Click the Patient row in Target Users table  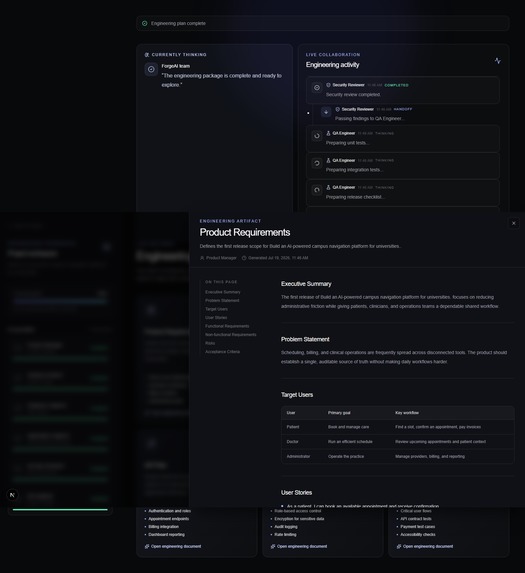pos(397,427)
